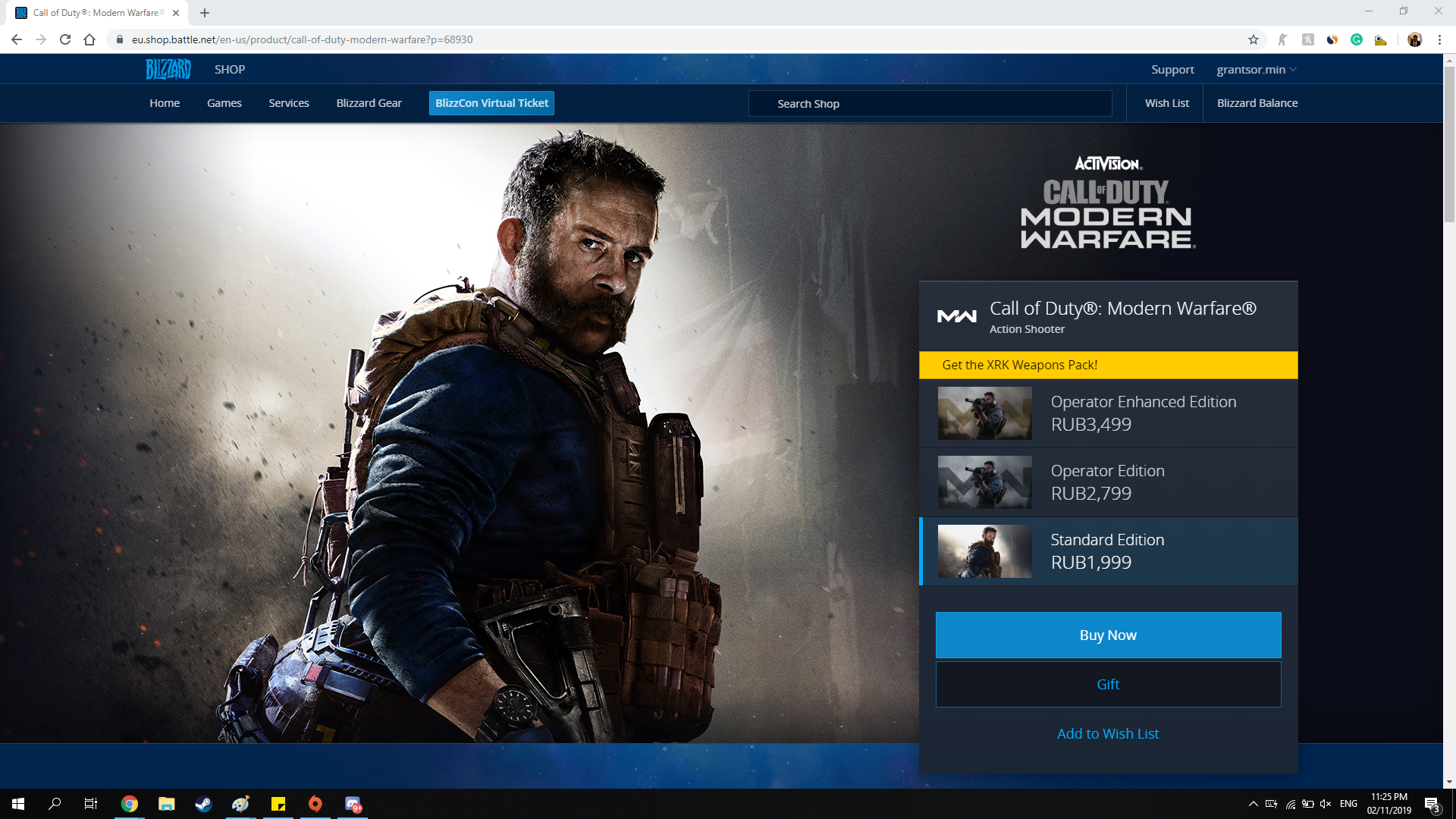Image resolution: width=1456 pixels, height=819 pixels.
Task: Open Windows Start menu
Action: pyautogui.click(x=18, y=804)
